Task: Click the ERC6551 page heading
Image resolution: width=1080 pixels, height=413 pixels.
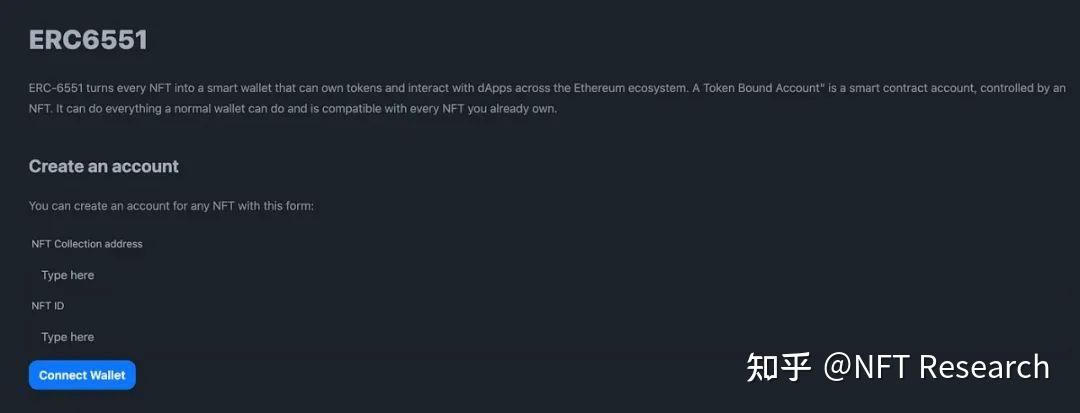Action: 88,40
